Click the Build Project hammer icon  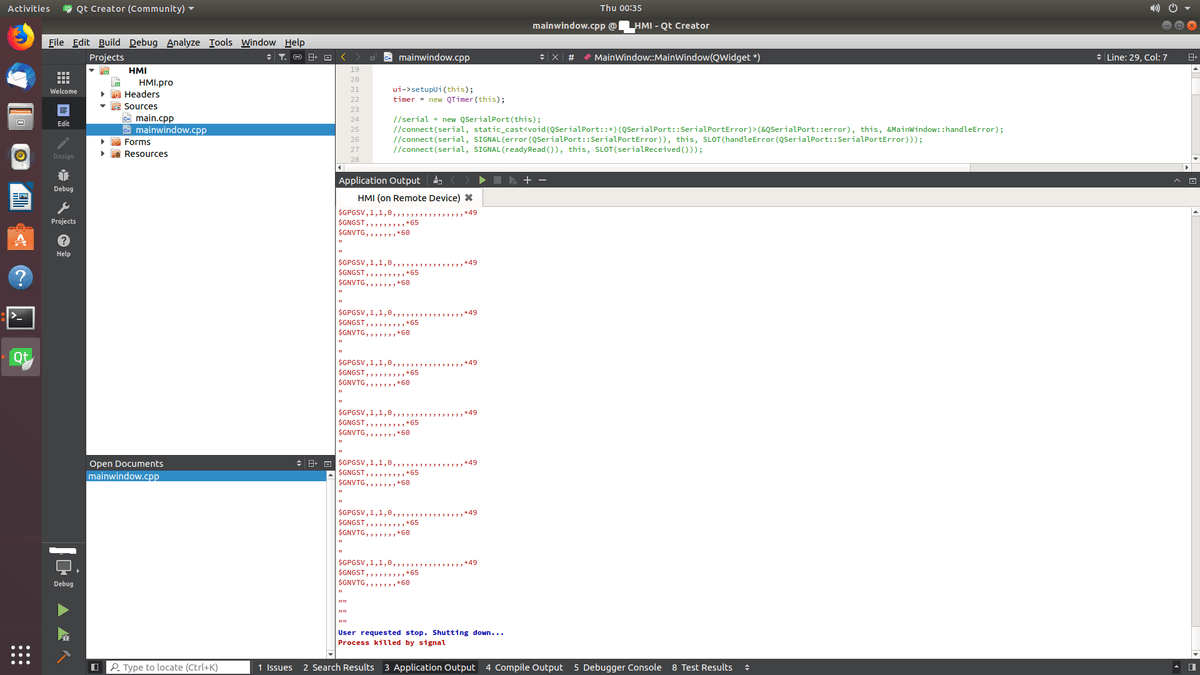(x=63, y=657)
